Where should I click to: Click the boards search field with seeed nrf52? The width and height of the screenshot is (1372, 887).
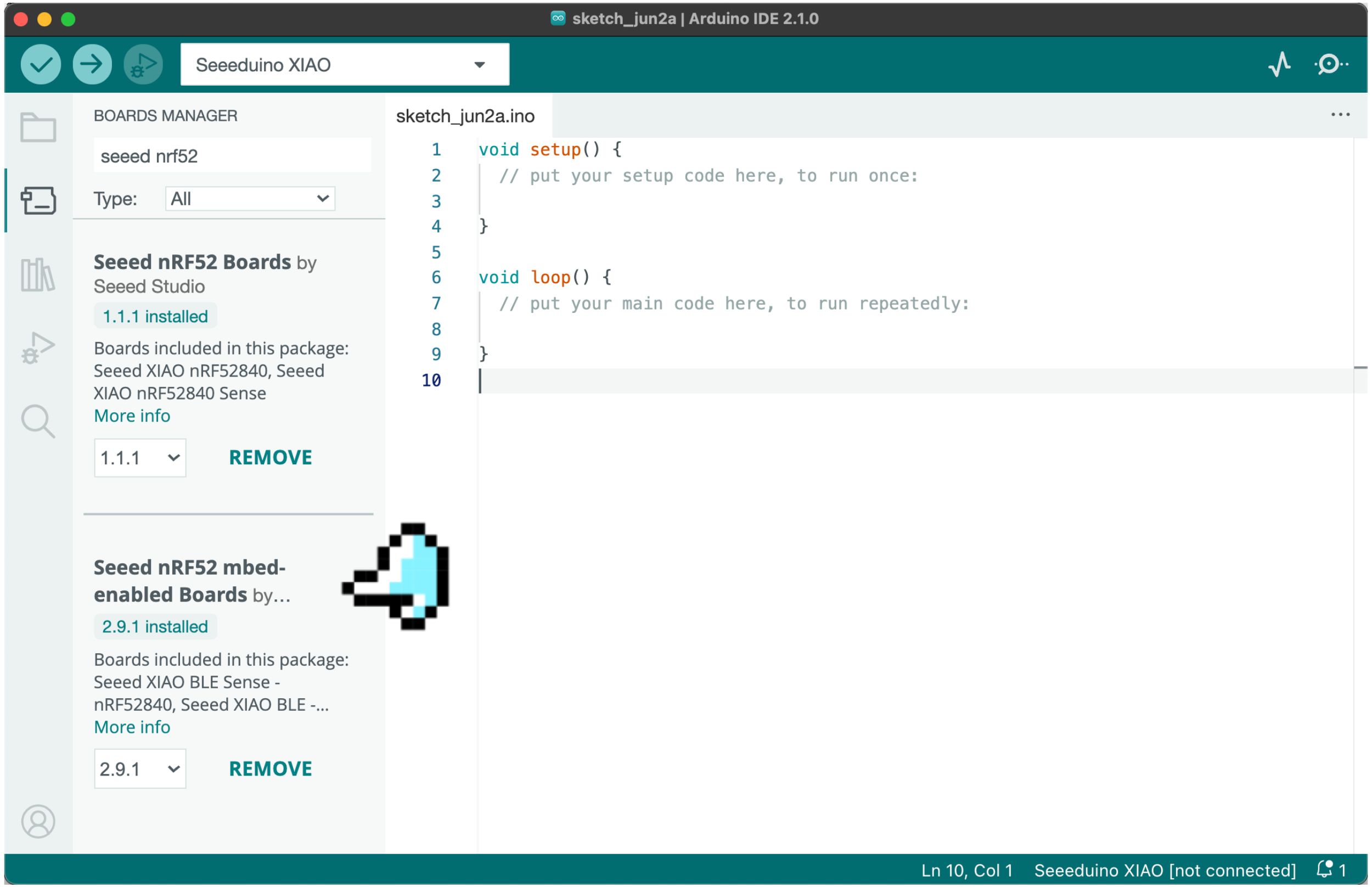click(x=232, y=155)
